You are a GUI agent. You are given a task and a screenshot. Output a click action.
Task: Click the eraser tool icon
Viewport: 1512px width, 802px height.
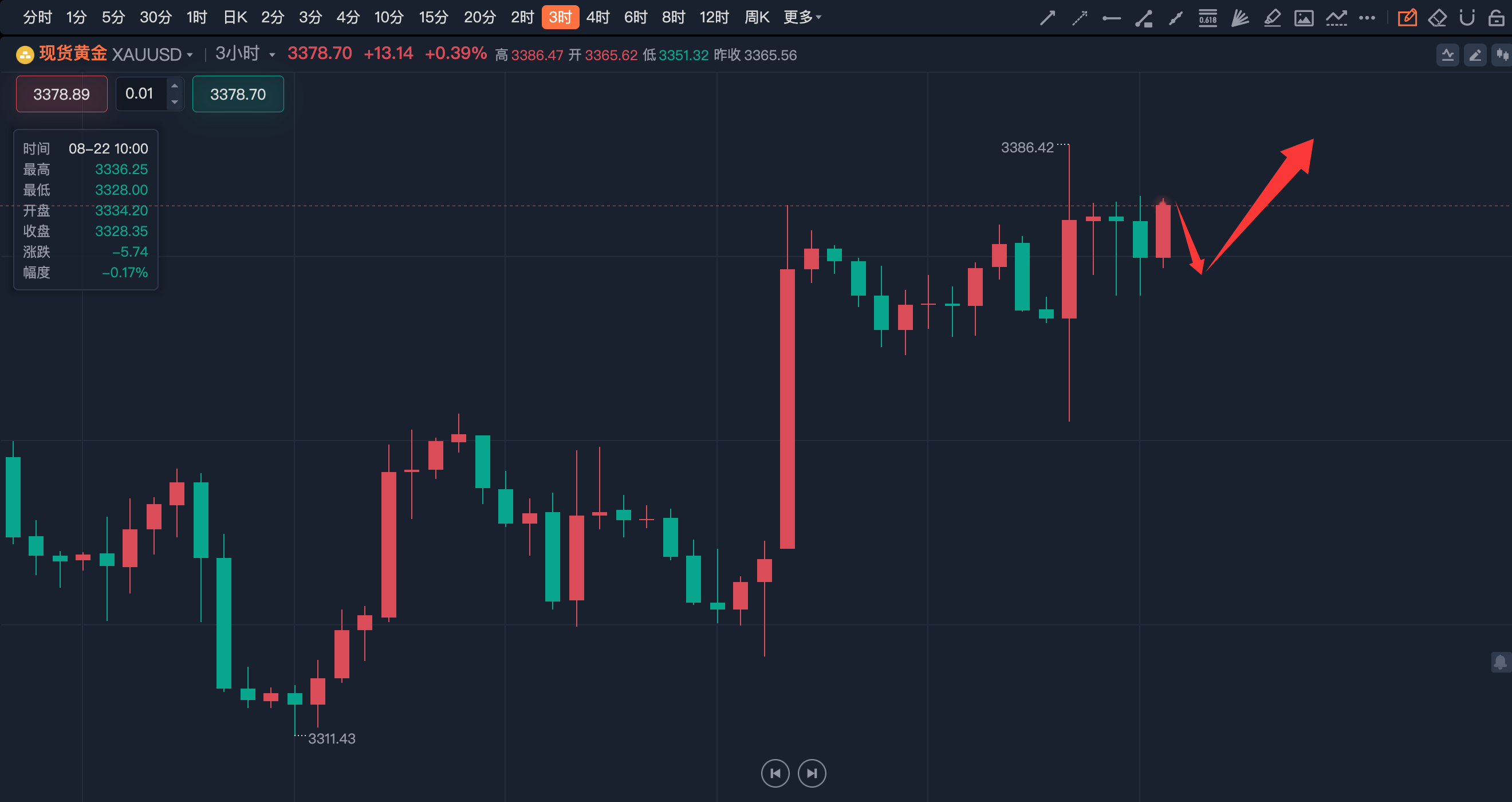click(1437, 18)
